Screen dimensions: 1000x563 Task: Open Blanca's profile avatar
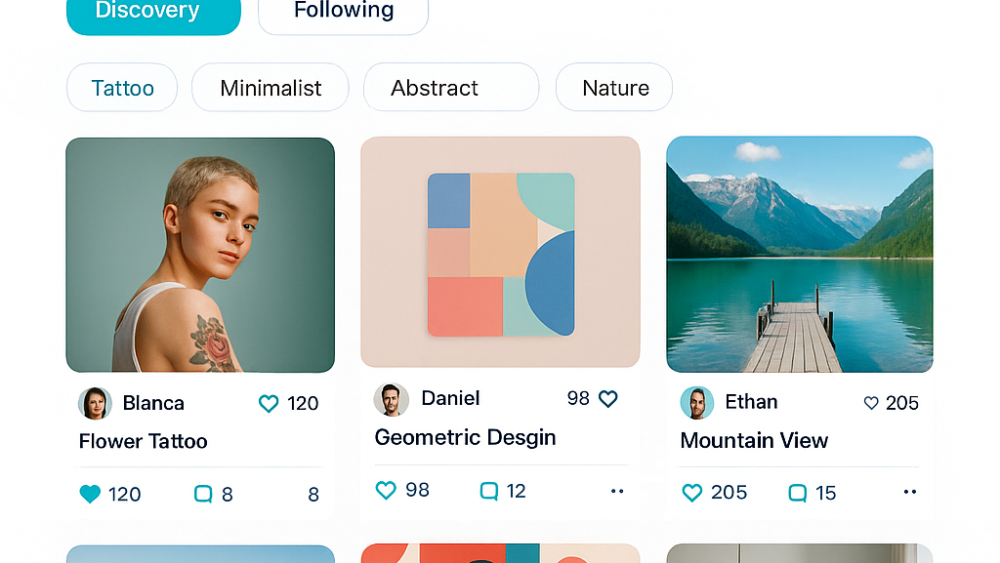coord(95,403)
